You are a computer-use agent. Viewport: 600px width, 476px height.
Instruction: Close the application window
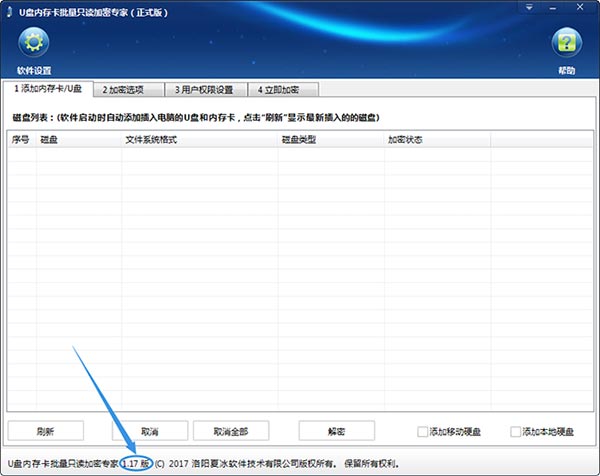pyautogui.click(x=580, y=7)
